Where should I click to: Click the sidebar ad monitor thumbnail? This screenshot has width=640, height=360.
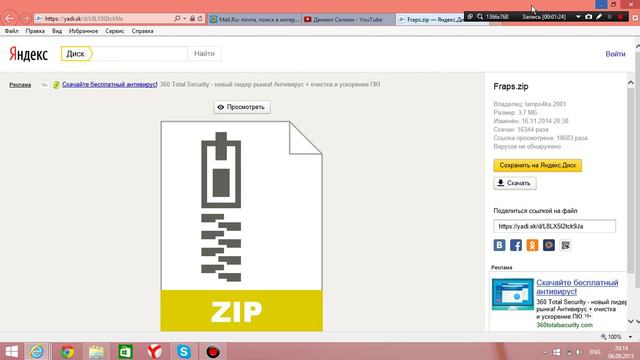coord(513,294)
